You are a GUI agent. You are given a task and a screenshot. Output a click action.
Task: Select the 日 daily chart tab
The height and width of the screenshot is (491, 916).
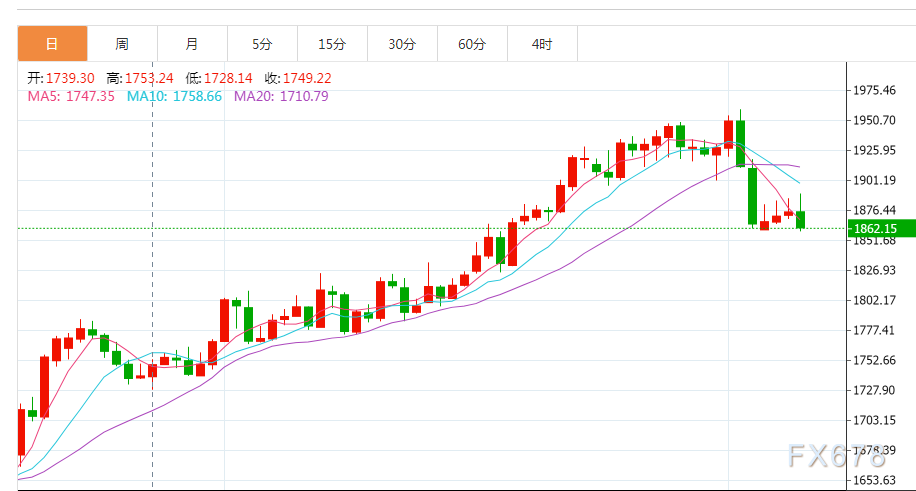(52, 44)
